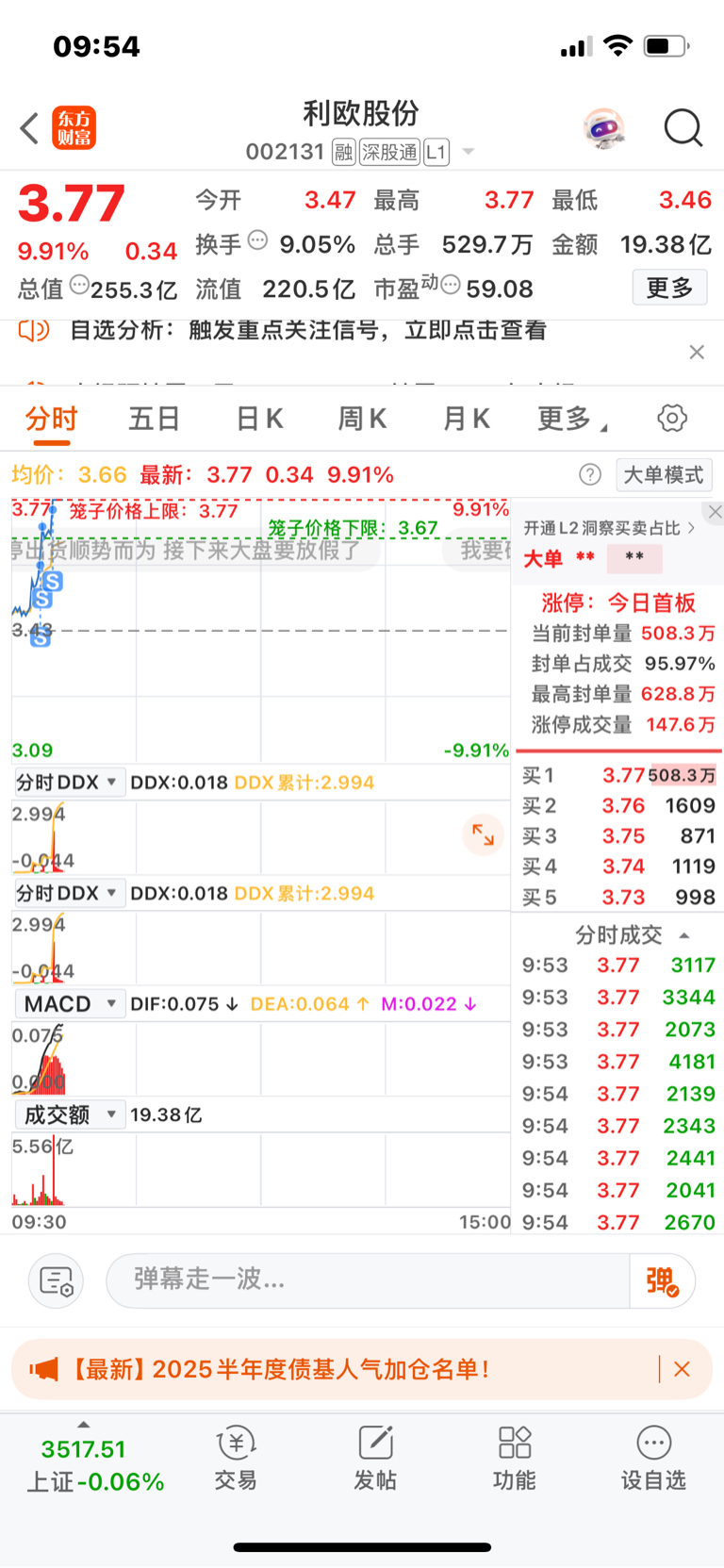Expand the 更多 chart periods menu
The width and height of the screenshot is (724, 1568).
(571, 419)
